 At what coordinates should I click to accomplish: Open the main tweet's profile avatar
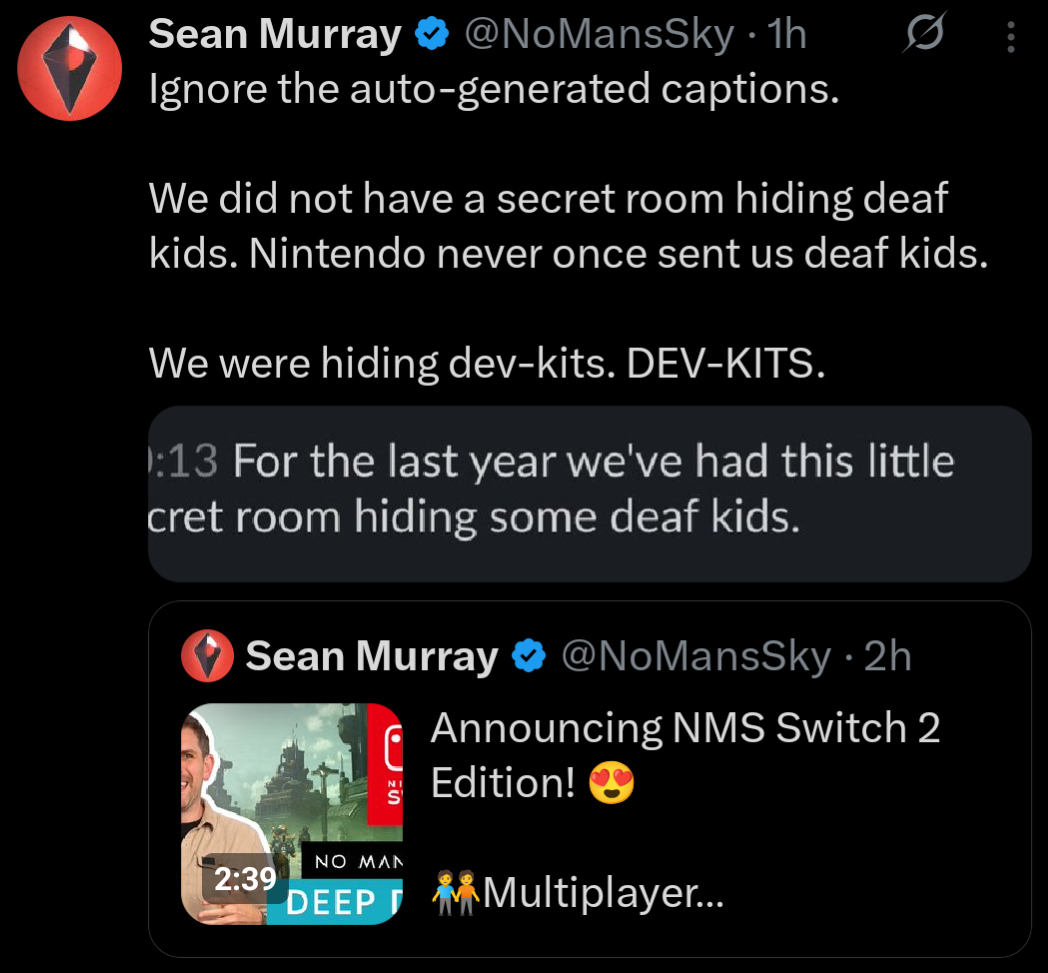click(69, 69)
